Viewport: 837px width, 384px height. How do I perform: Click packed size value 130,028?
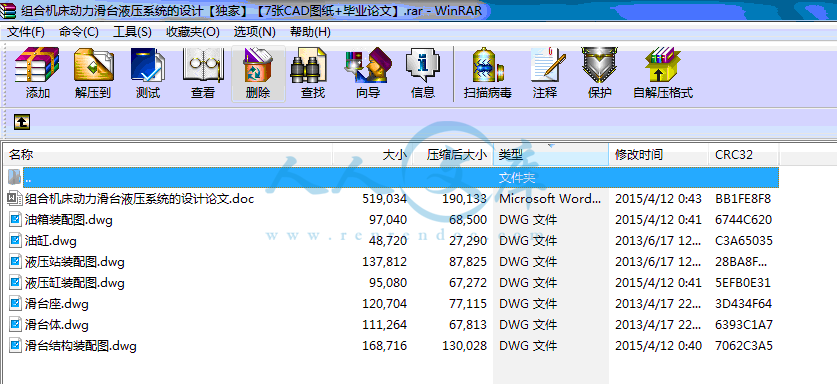tap(464, 346)
